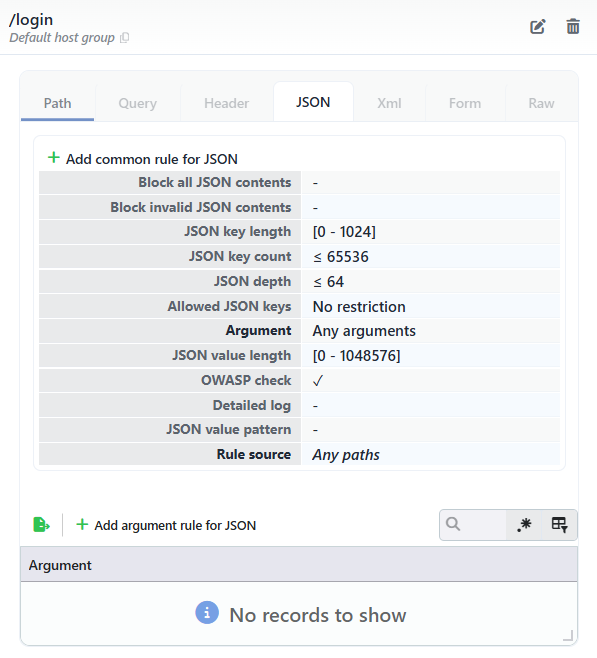Click the Block invalid JSON contents label

tap(201, 207)
